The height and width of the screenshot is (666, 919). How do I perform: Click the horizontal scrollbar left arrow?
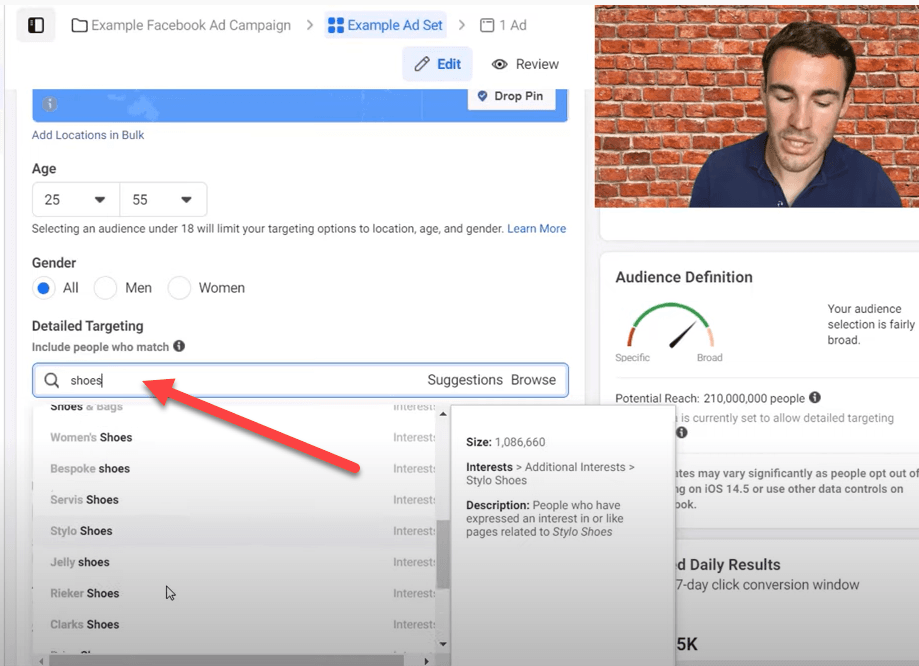[x=41, y=661]
